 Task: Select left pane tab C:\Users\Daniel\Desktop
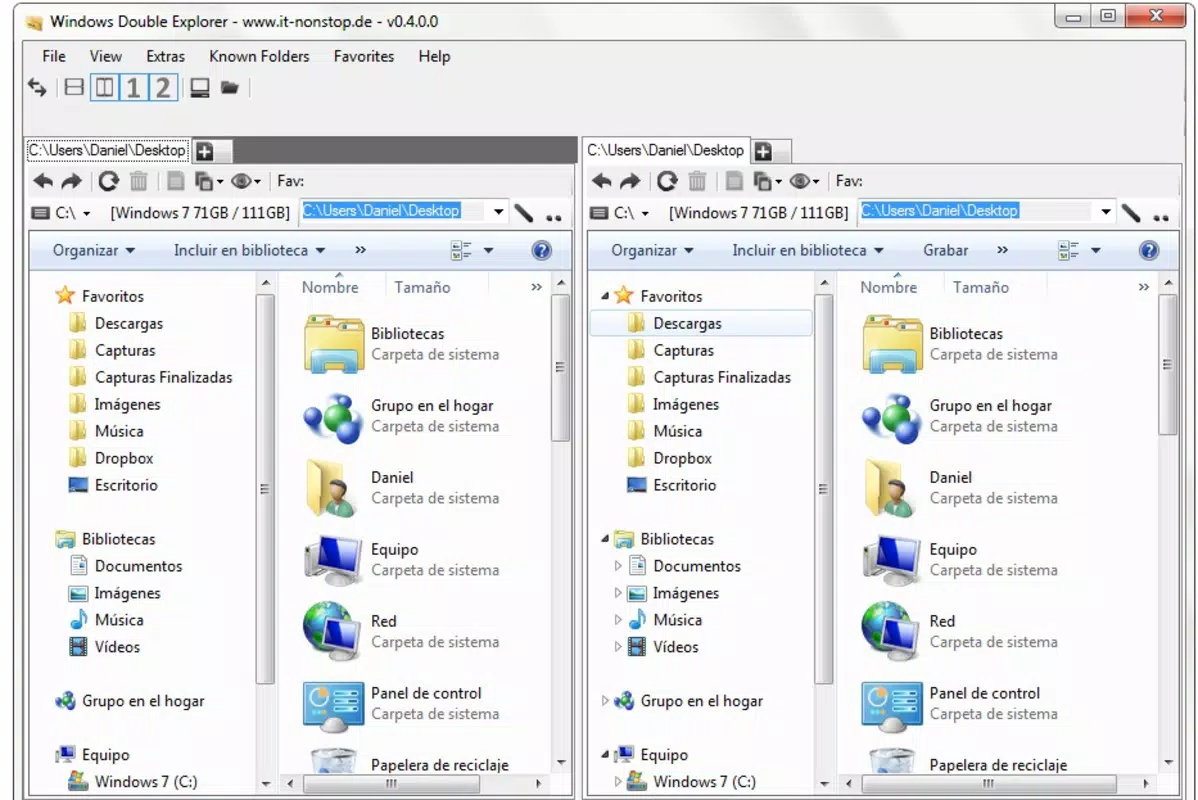[107, 151]
